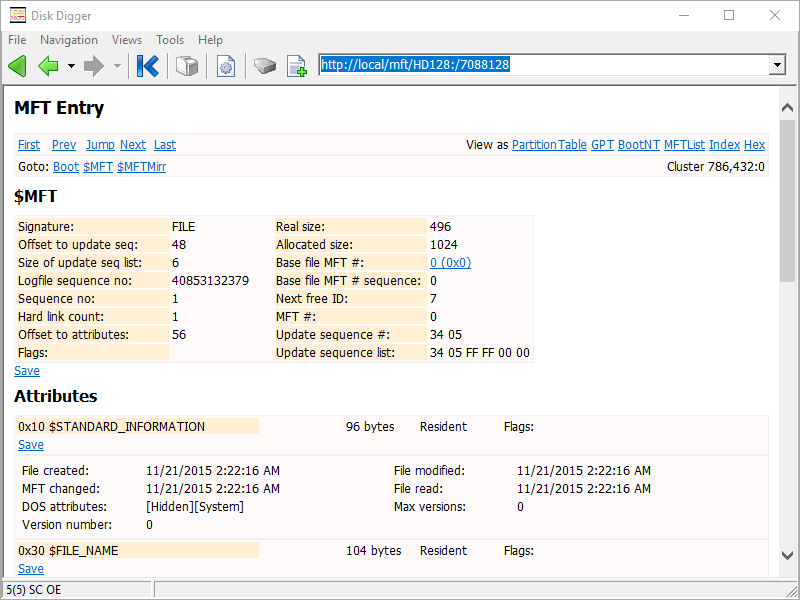
Task: Click the blue K toolbar icon
Action: [148, 66]
